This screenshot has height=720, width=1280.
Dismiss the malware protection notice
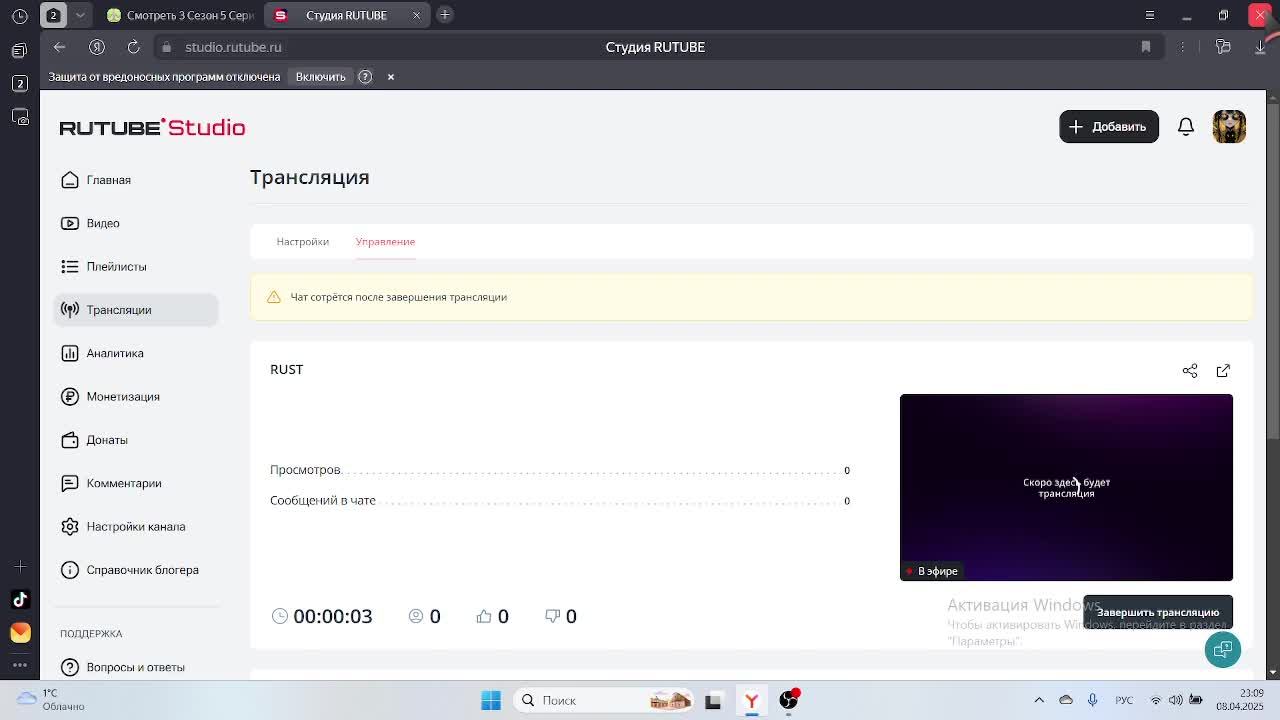(391, 77)
